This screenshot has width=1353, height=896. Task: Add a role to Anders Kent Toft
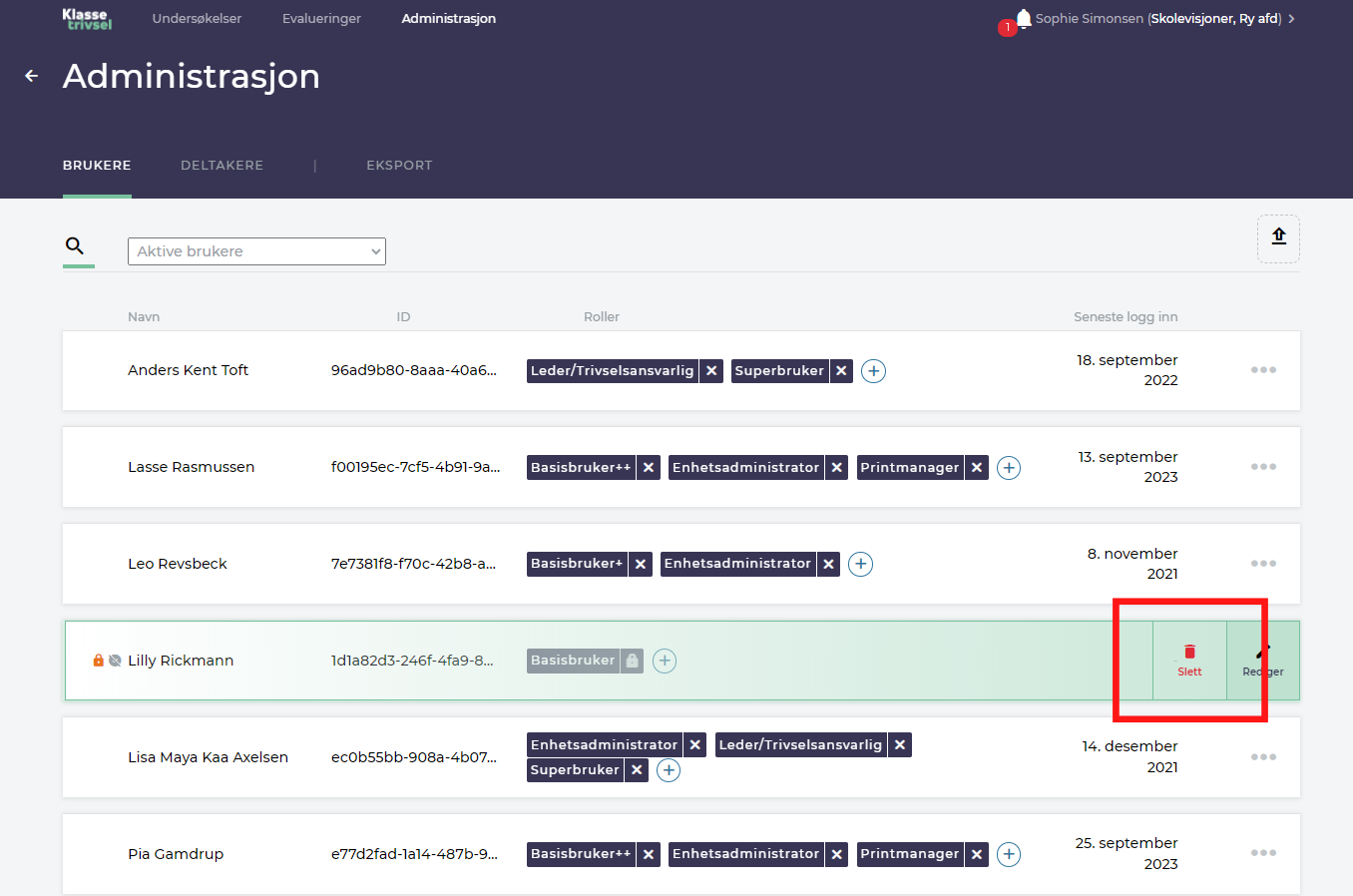(873, 371)
